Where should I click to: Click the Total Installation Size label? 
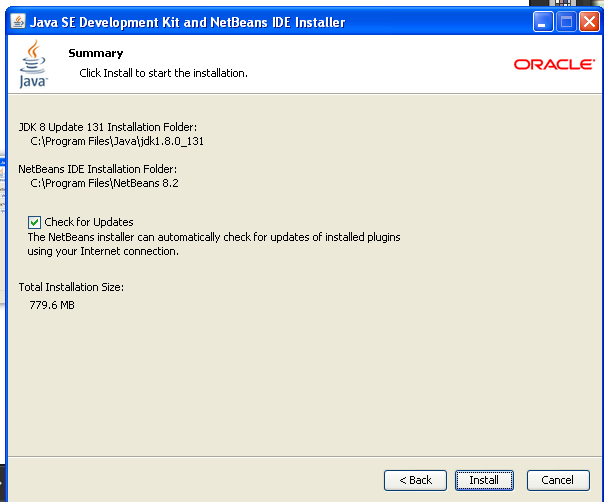tap(71, 288)
